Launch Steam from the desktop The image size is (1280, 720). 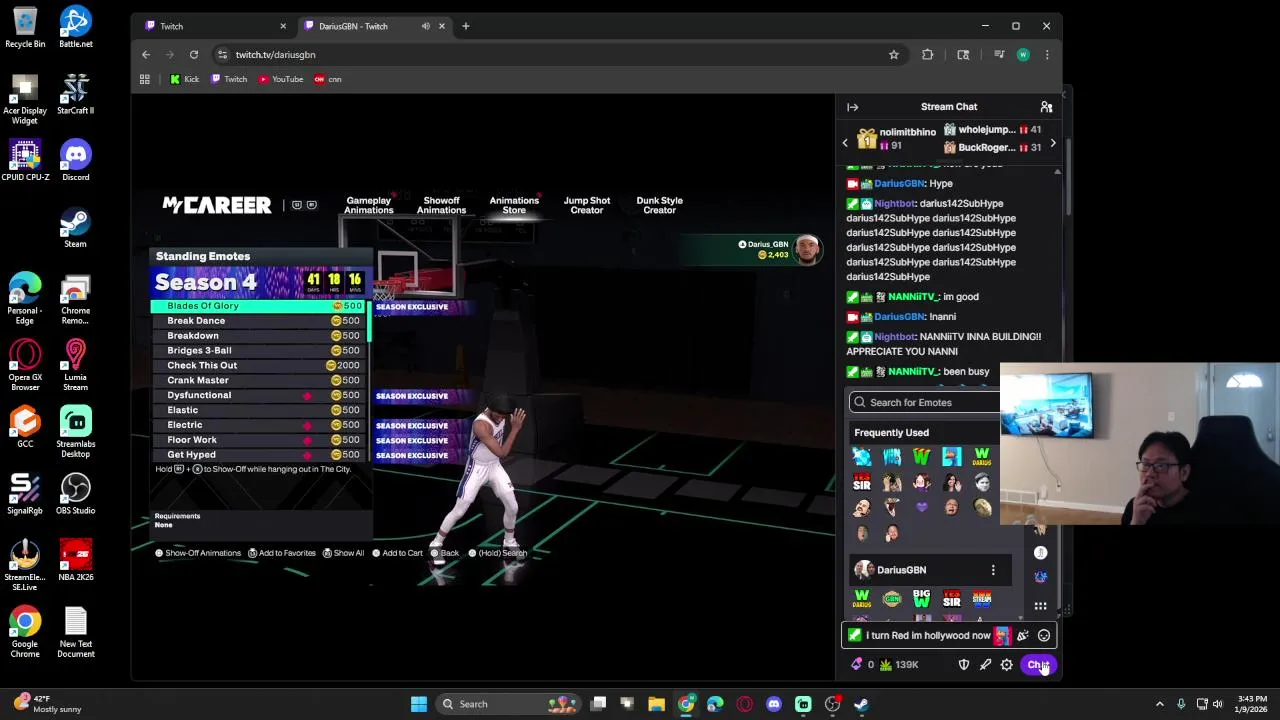(75, 227)
